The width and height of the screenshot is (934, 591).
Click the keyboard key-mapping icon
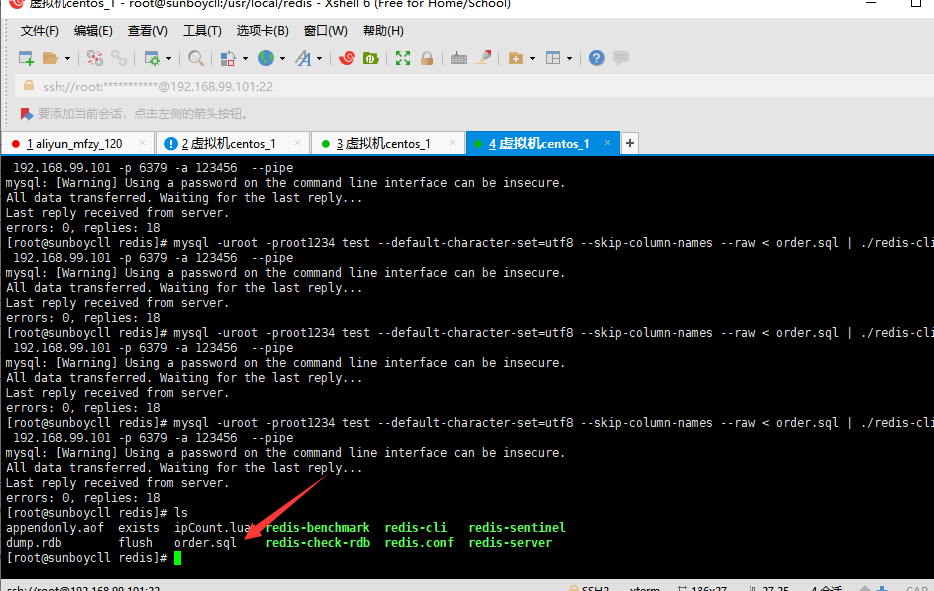459,58
